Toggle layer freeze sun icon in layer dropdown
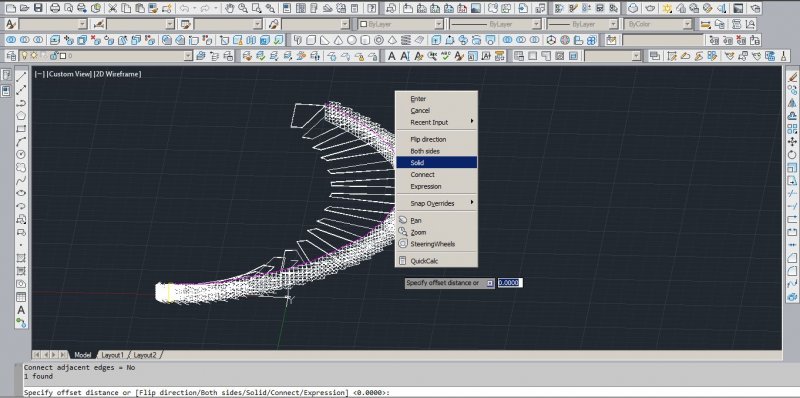The image size is (800, 398). 34,56
